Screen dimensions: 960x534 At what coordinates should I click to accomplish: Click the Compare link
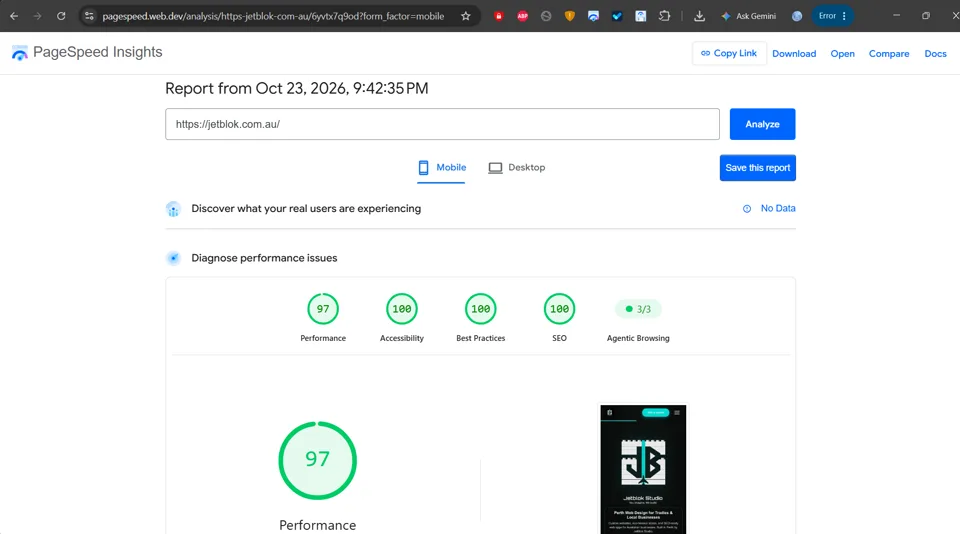pos(889,54)
